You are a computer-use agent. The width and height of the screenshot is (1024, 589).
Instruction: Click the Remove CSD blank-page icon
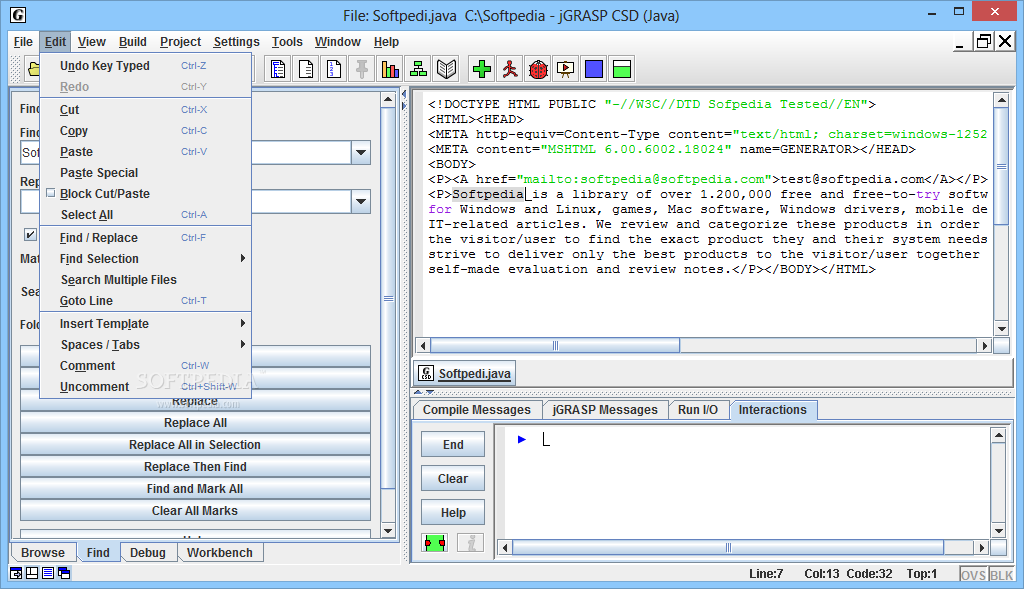[306, 69]
